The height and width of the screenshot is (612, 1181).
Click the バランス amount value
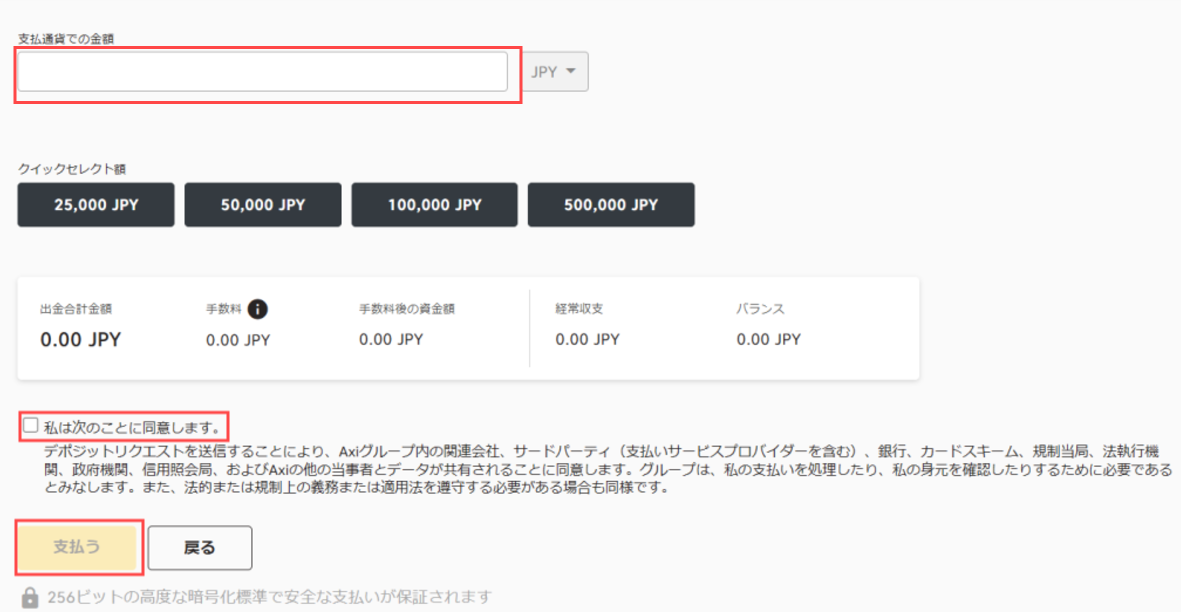(x=768, y=340)
